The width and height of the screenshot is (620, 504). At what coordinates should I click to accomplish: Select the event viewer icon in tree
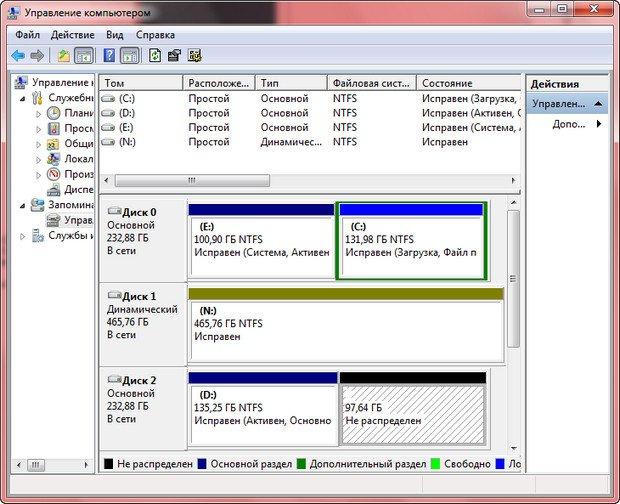tap(54, 129)
